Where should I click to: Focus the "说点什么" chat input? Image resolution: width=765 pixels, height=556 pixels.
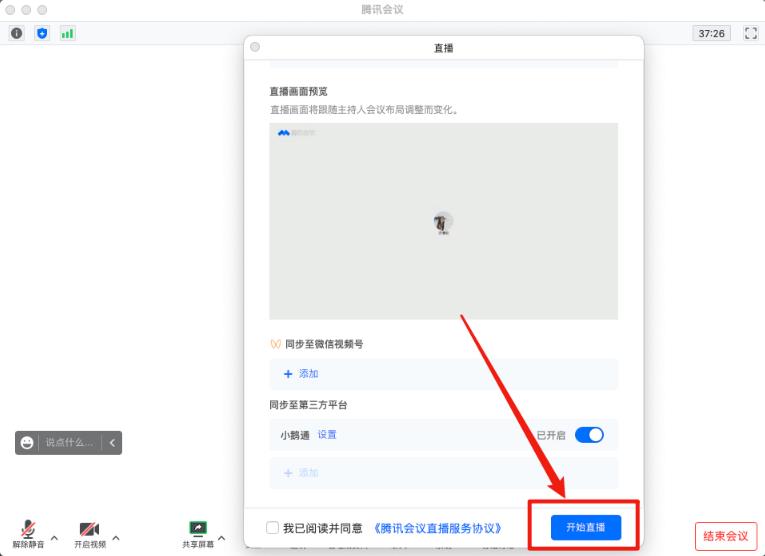click(70, 442)
